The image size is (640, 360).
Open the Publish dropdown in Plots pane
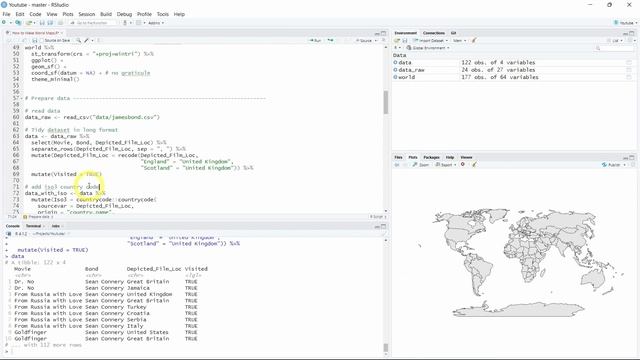coord(613,165)
